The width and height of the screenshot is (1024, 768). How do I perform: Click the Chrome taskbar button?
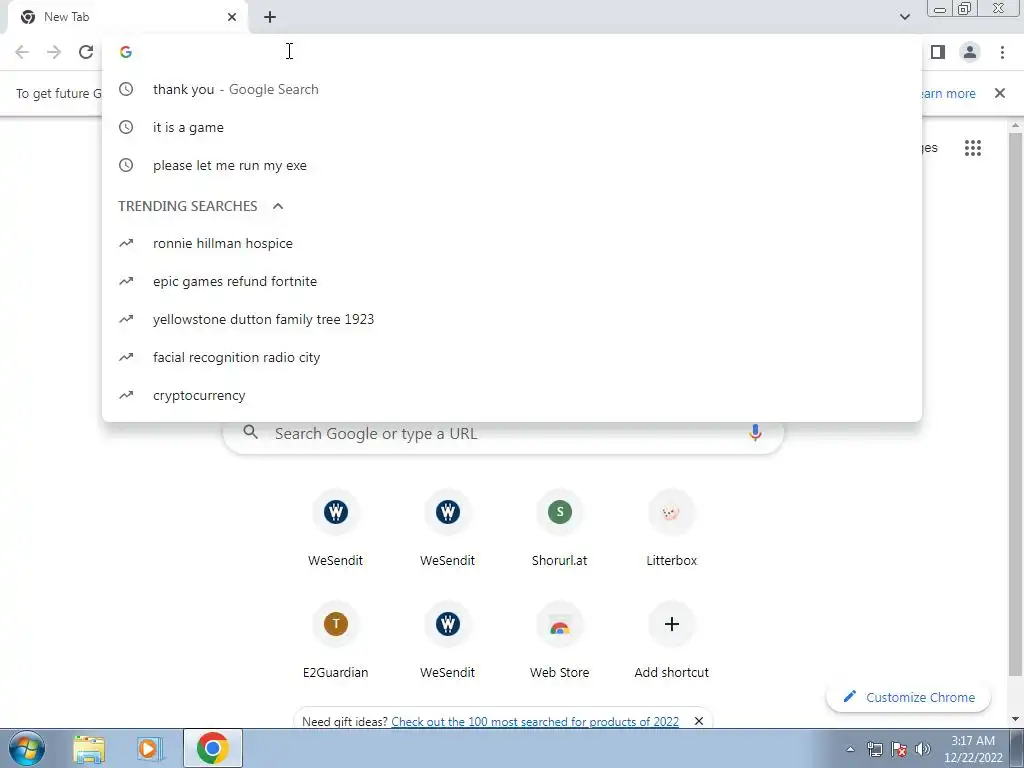point(213,748)
